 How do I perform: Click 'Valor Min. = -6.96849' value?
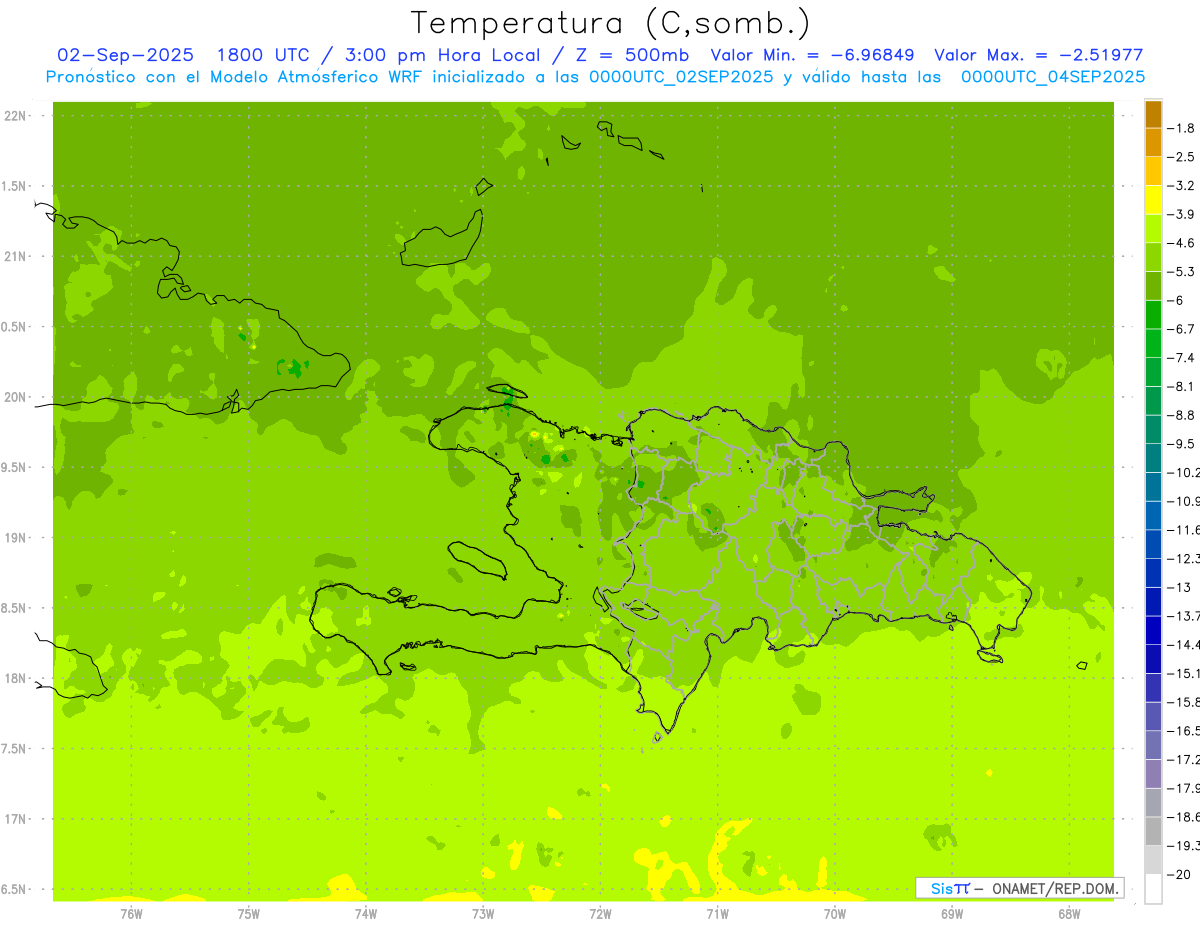coord(812,55)
